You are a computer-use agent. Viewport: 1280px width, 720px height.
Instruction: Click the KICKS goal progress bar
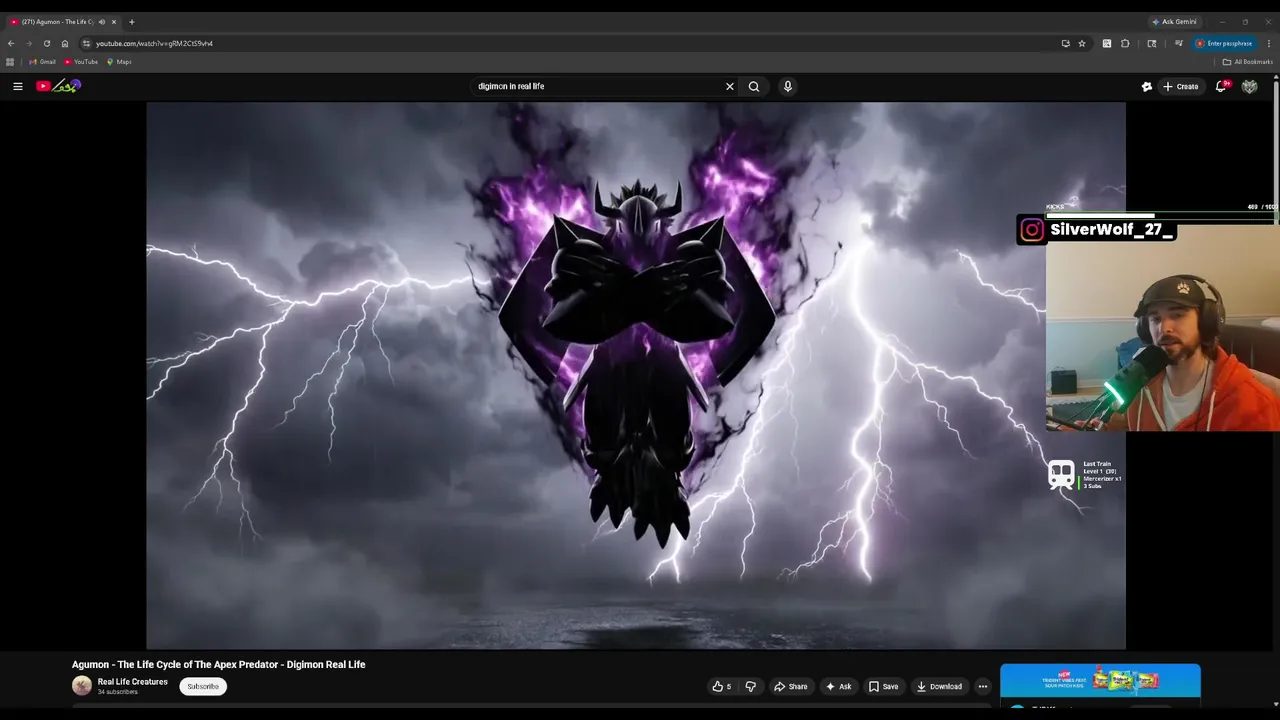point(1162,214)
